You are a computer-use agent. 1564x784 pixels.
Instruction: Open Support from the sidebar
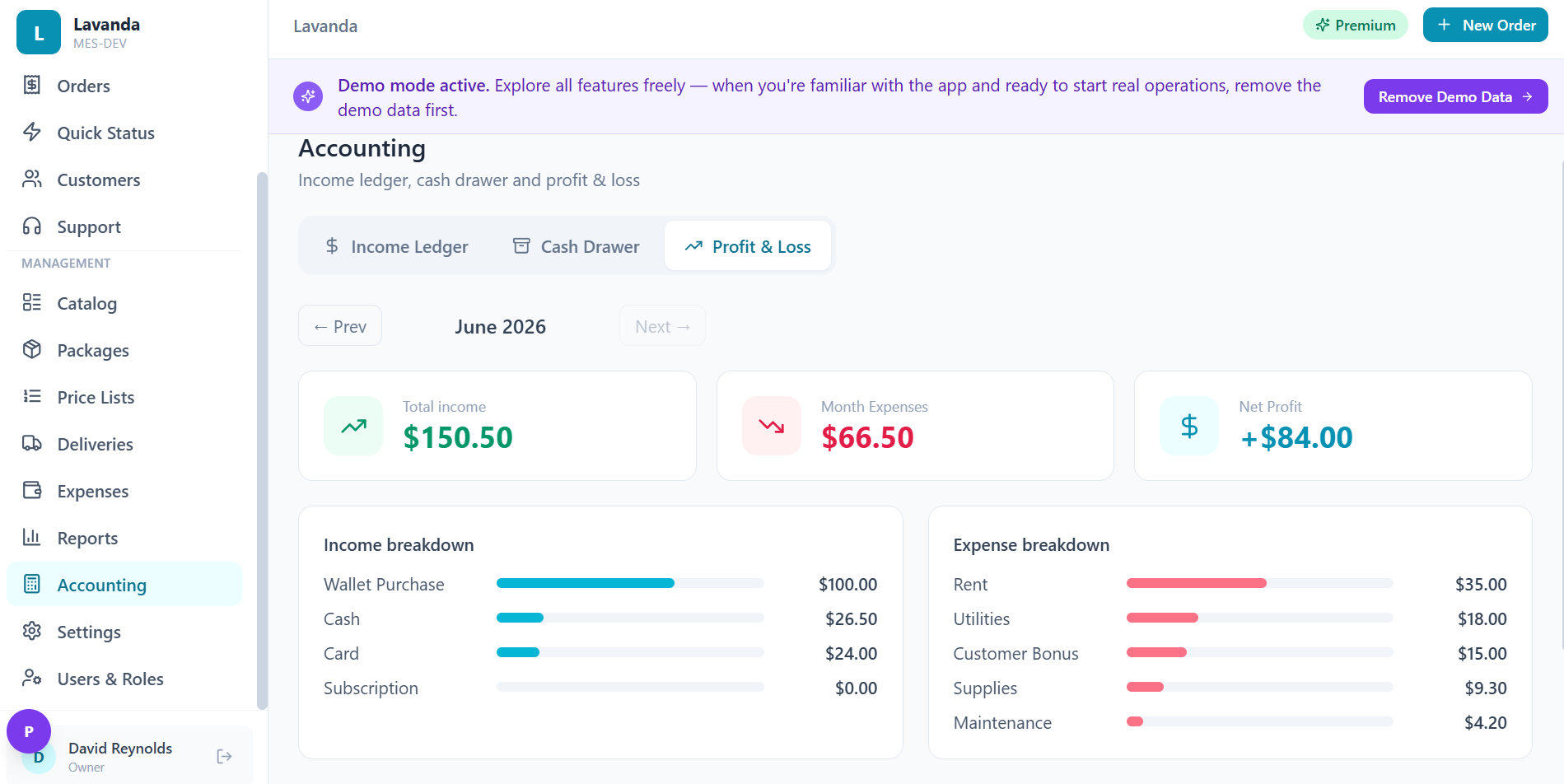[124, 226]
